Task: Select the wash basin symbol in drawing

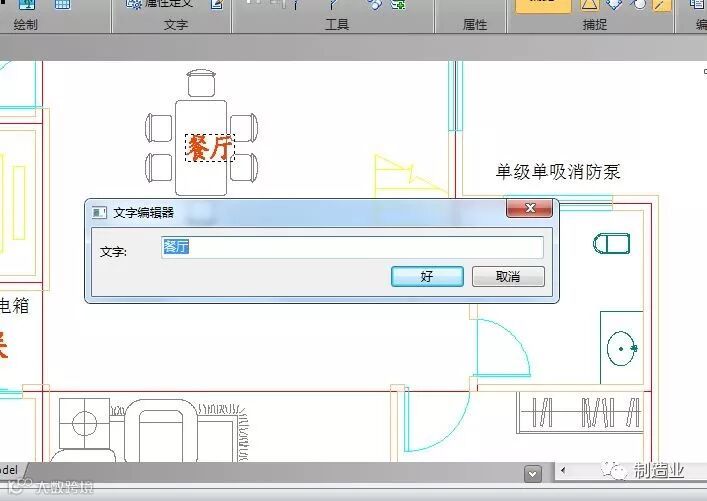Action: coord(622,348)
